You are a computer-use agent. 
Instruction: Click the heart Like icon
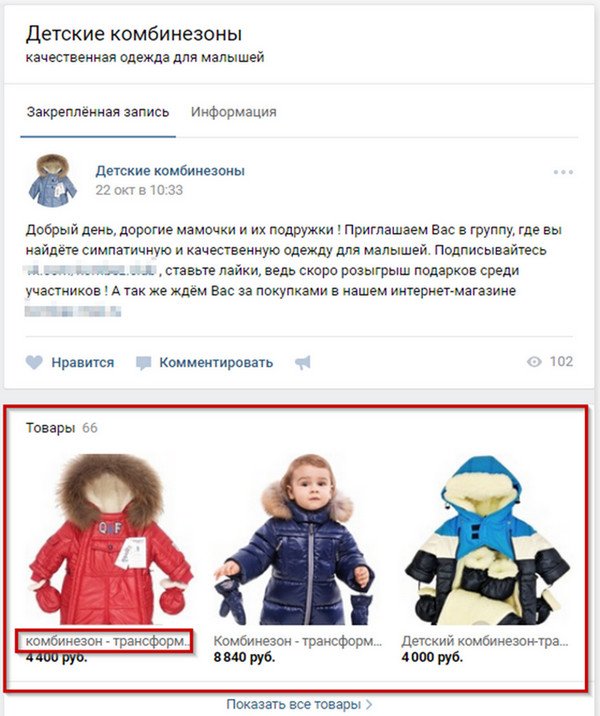click(x=34, y=363)
